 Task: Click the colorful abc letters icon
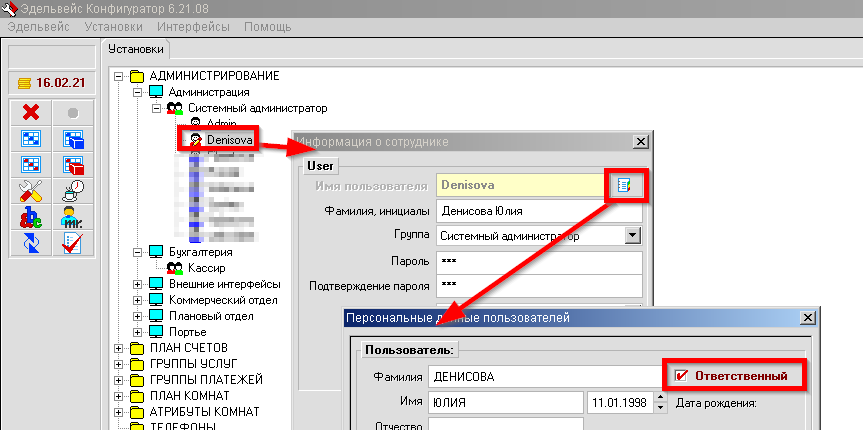click(31, 217)
